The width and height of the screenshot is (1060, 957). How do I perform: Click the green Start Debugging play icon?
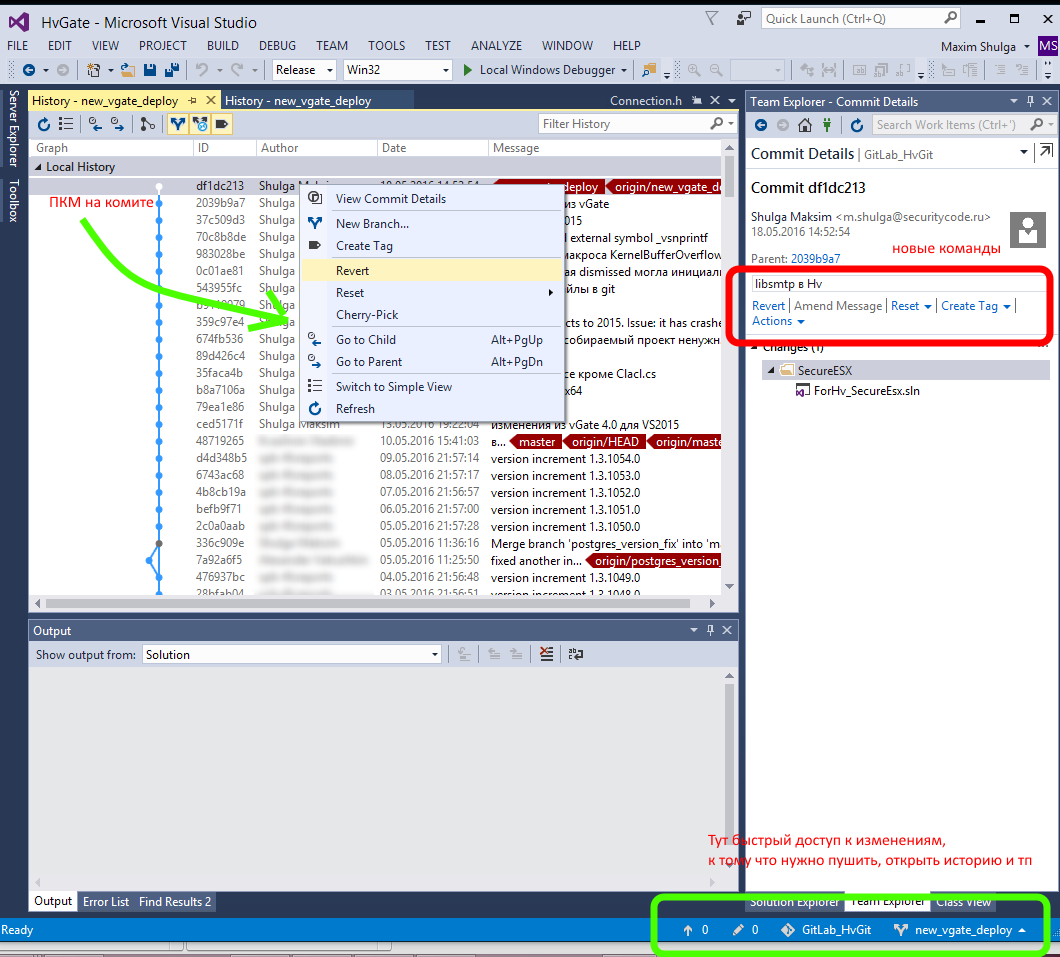point(467,70)
